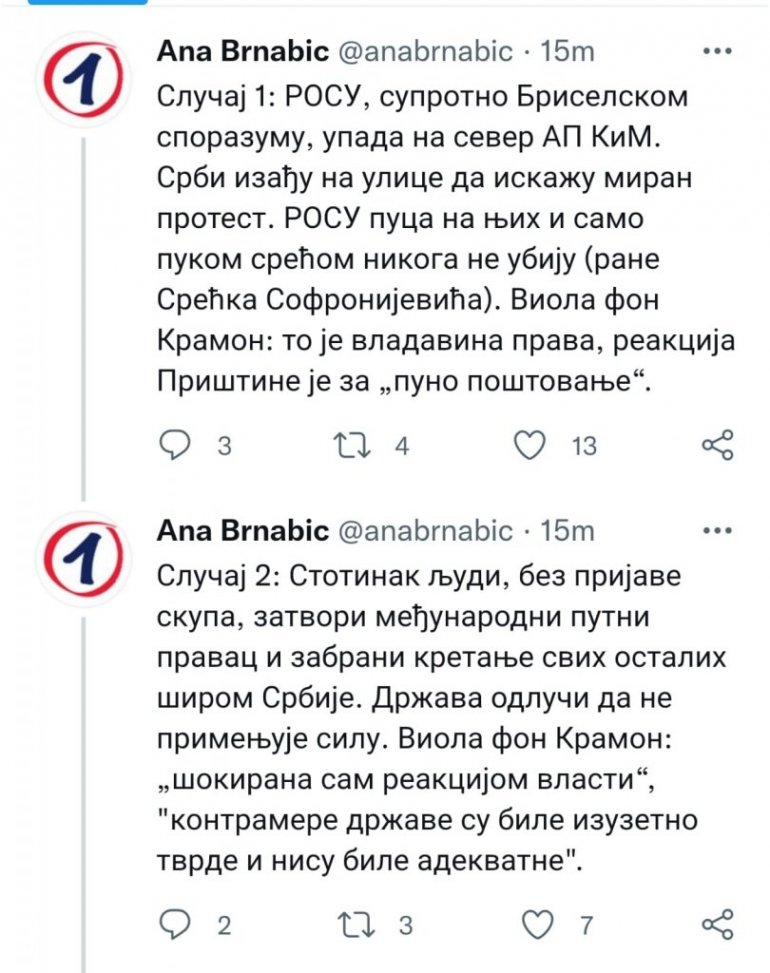Screen dimensions: 770x973
Task: Open the "Случај 1" tweet text
Action: (x=440, y=238)
